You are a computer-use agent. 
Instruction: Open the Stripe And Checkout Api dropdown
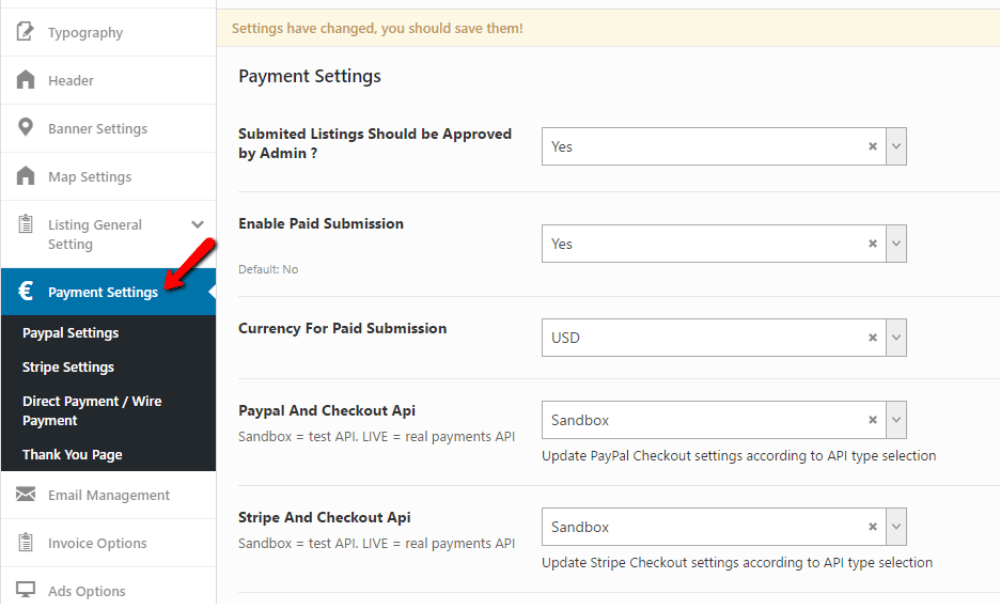896,526
